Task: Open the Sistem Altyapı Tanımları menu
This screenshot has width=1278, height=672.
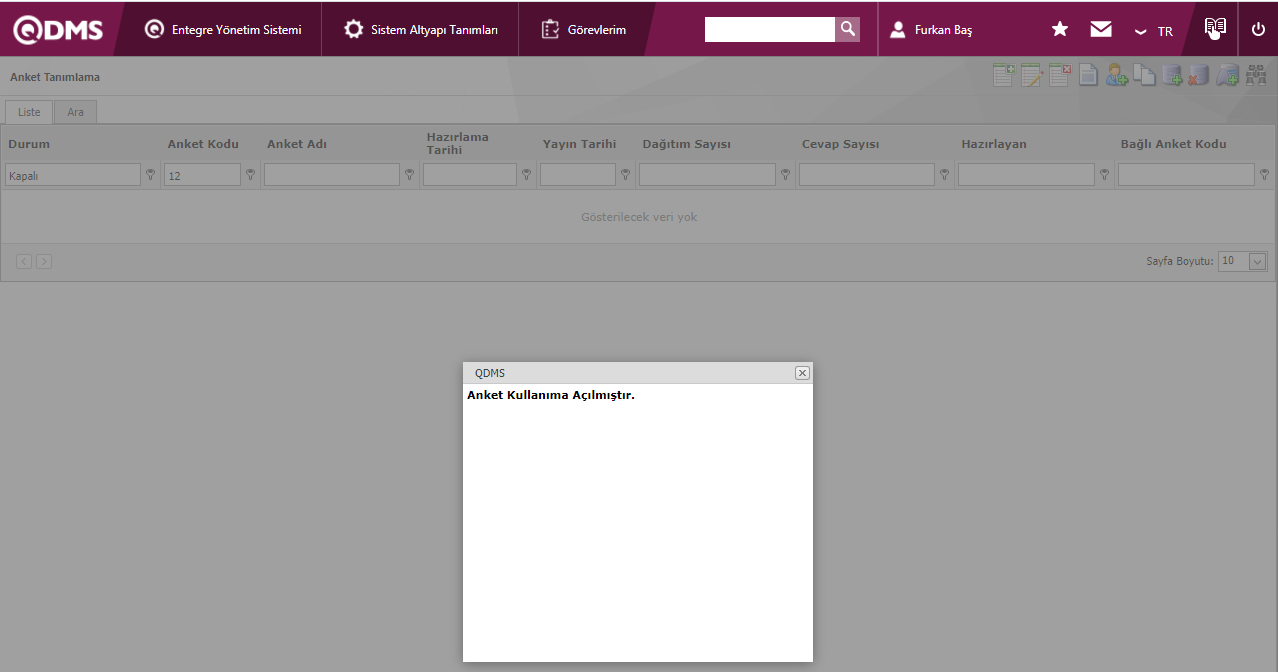Action: pyautogui.click(x=421, y=30)
